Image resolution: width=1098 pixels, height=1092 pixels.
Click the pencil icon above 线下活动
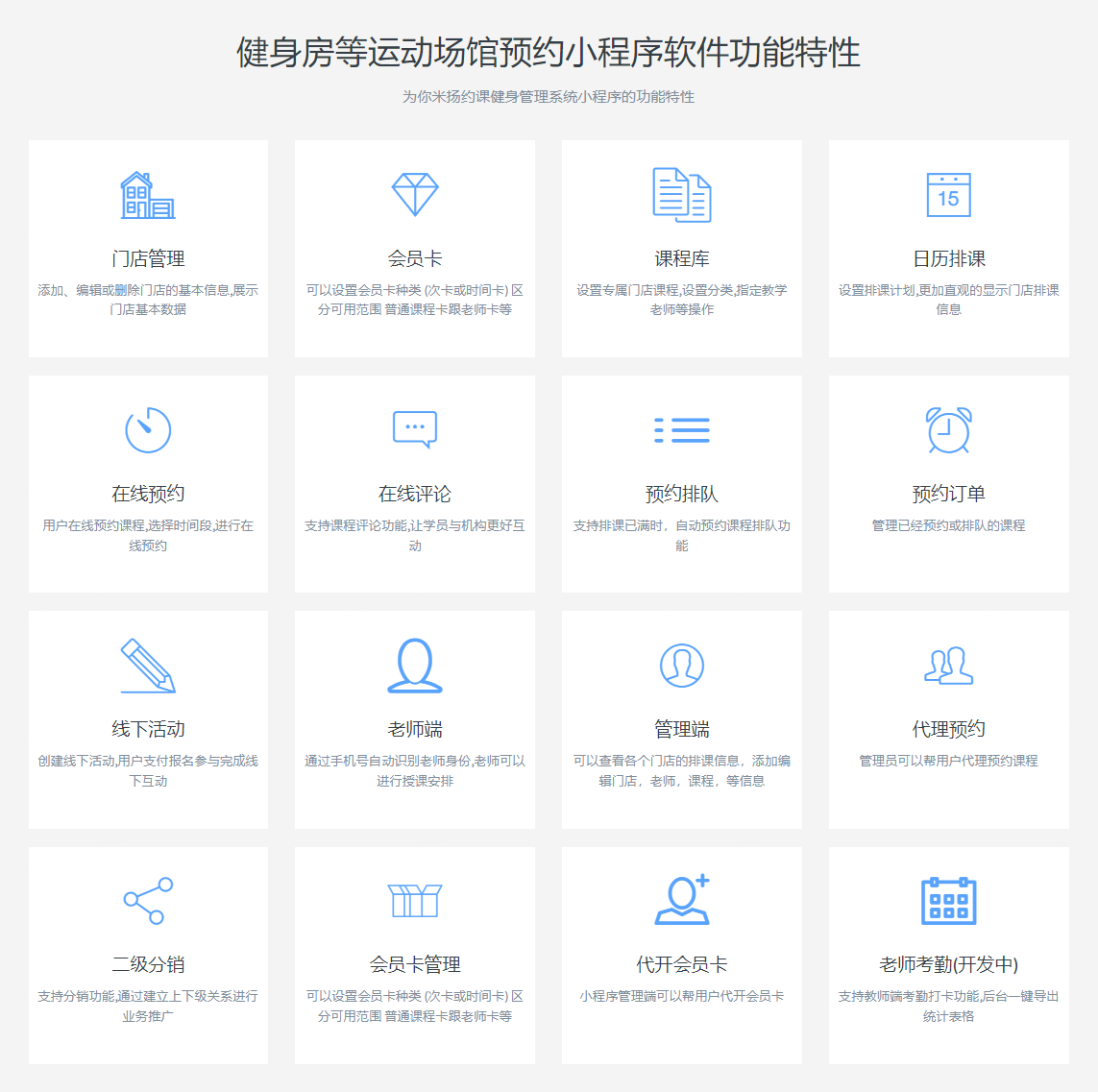pos(148,666)
